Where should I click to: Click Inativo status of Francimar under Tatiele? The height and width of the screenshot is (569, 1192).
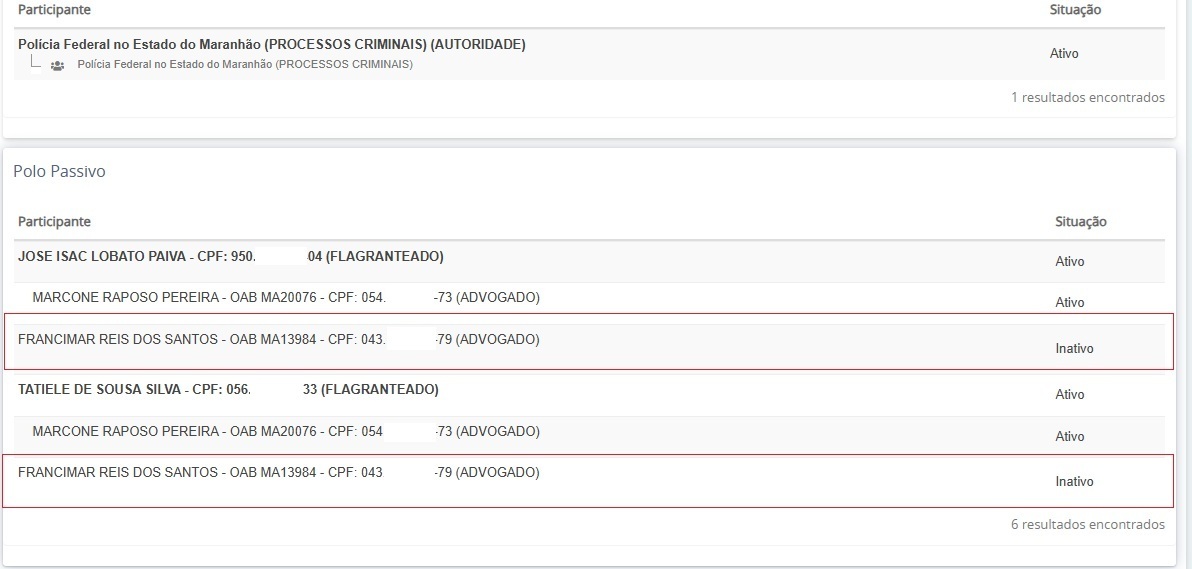tap(1074, 482)
